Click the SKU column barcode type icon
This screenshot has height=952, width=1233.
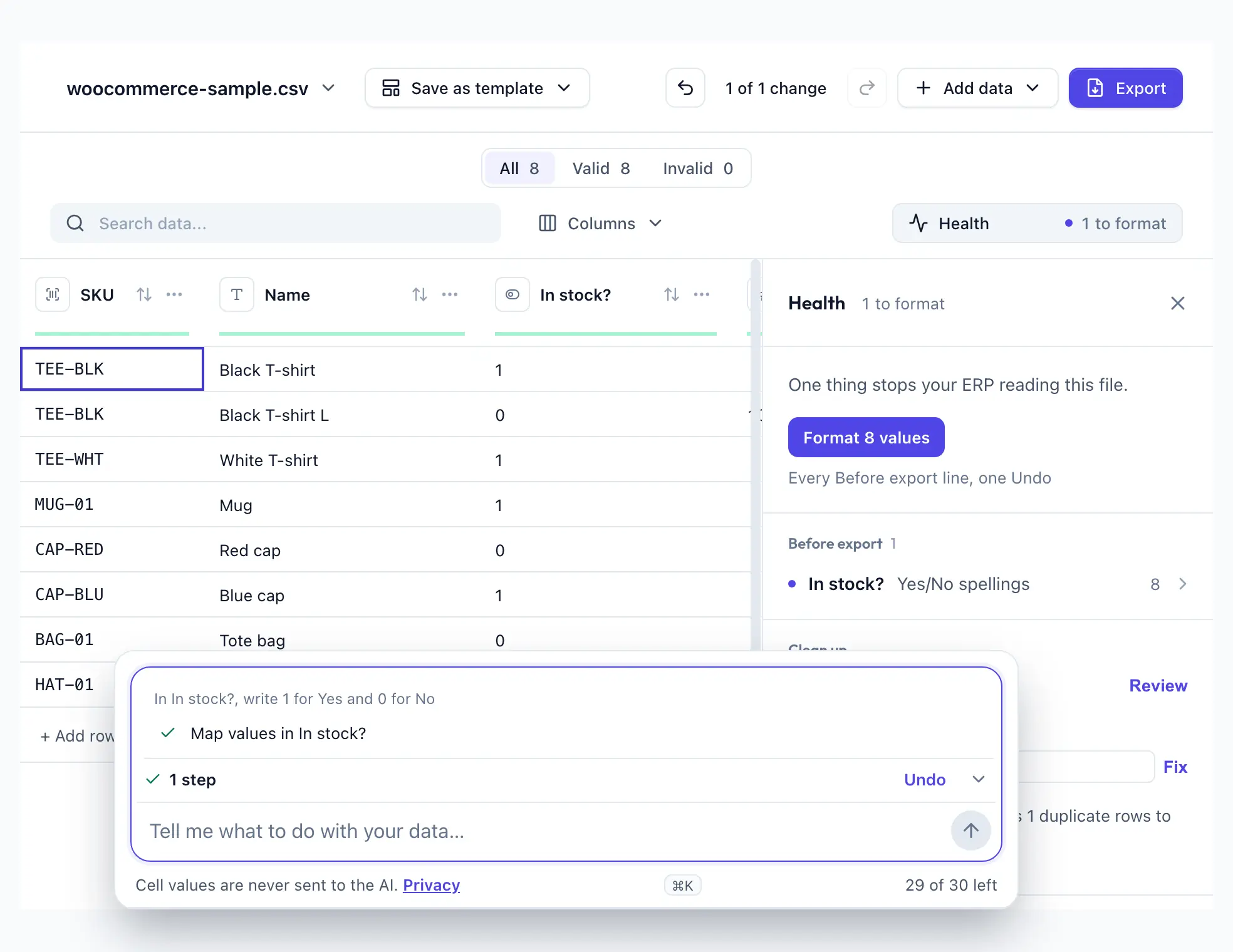[53, 294]
